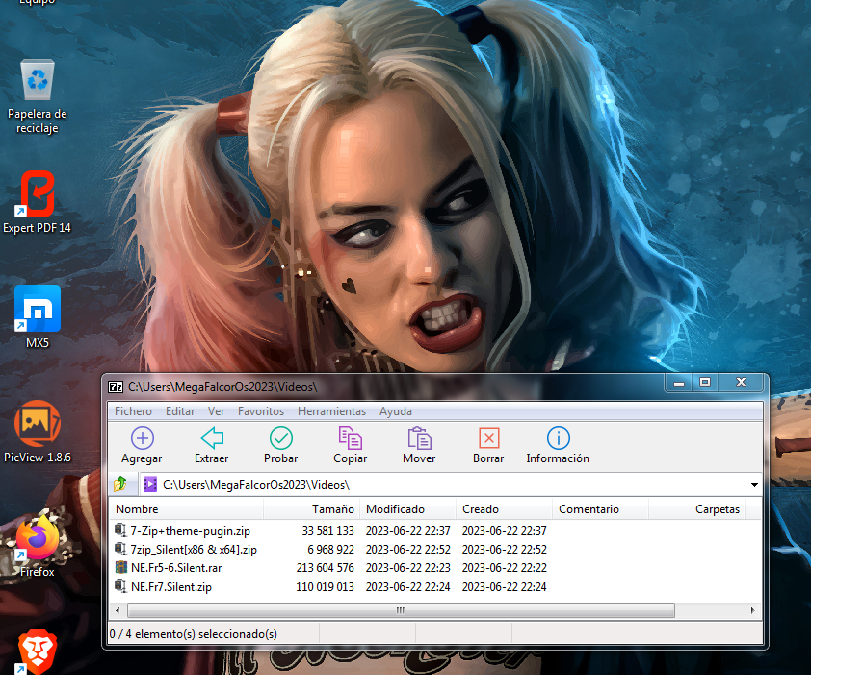Open the Herramientas menu
The image size is (842, 689).
[x=332, y=411]
